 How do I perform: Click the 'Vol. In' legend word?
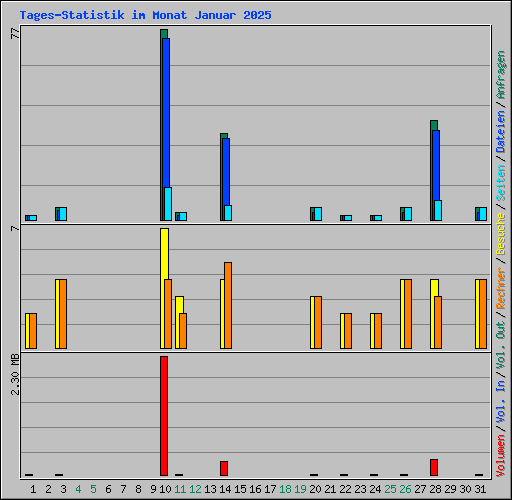pos(501,401)
